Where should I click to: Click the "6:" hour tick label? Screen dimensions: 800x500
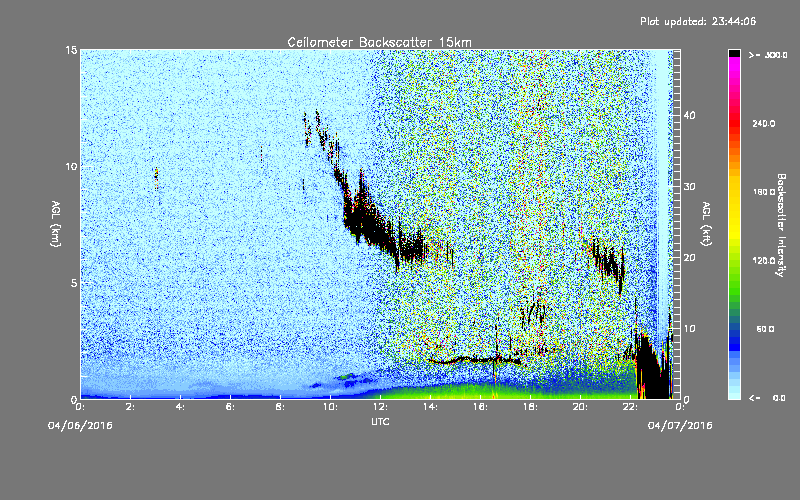coord(231,407)
